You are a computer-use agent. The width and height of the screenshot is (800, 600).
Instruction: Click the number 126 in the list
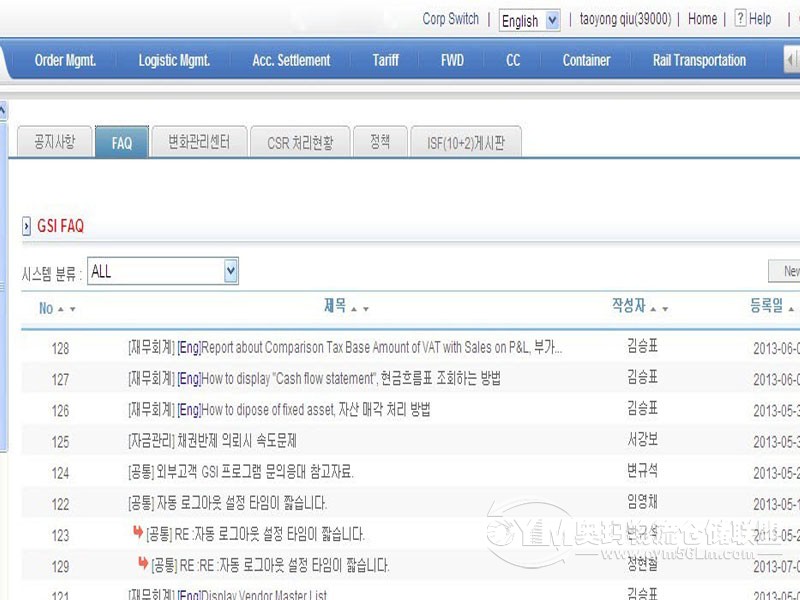pyautogui.click(x=60, y=411)
